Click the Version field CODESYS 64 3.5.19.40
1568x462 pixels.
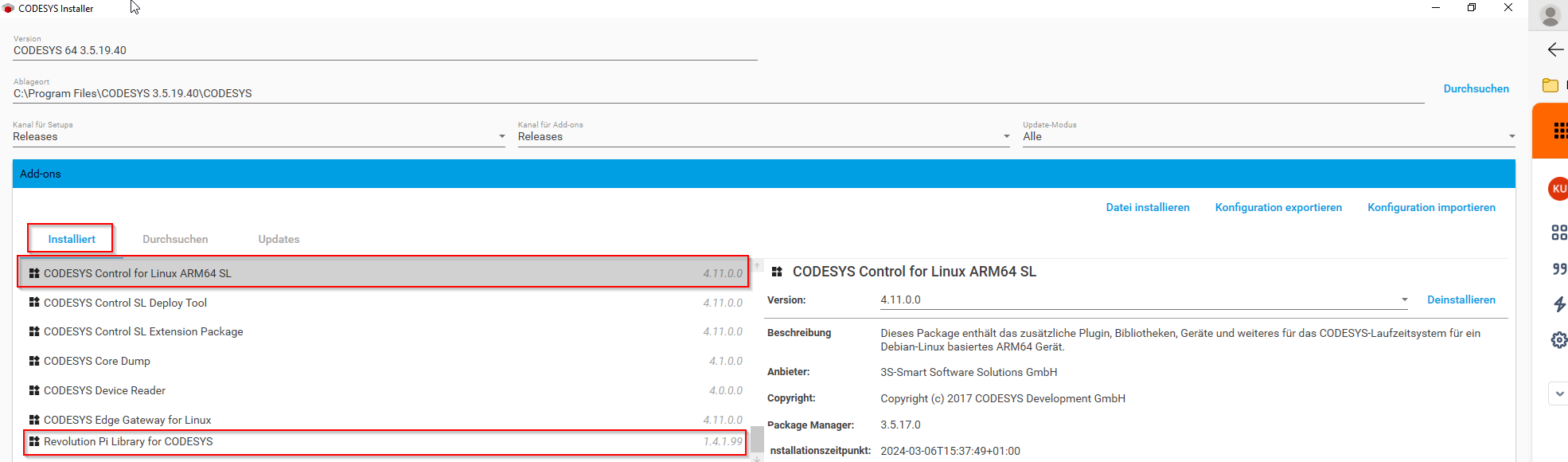tap(385, 50)
